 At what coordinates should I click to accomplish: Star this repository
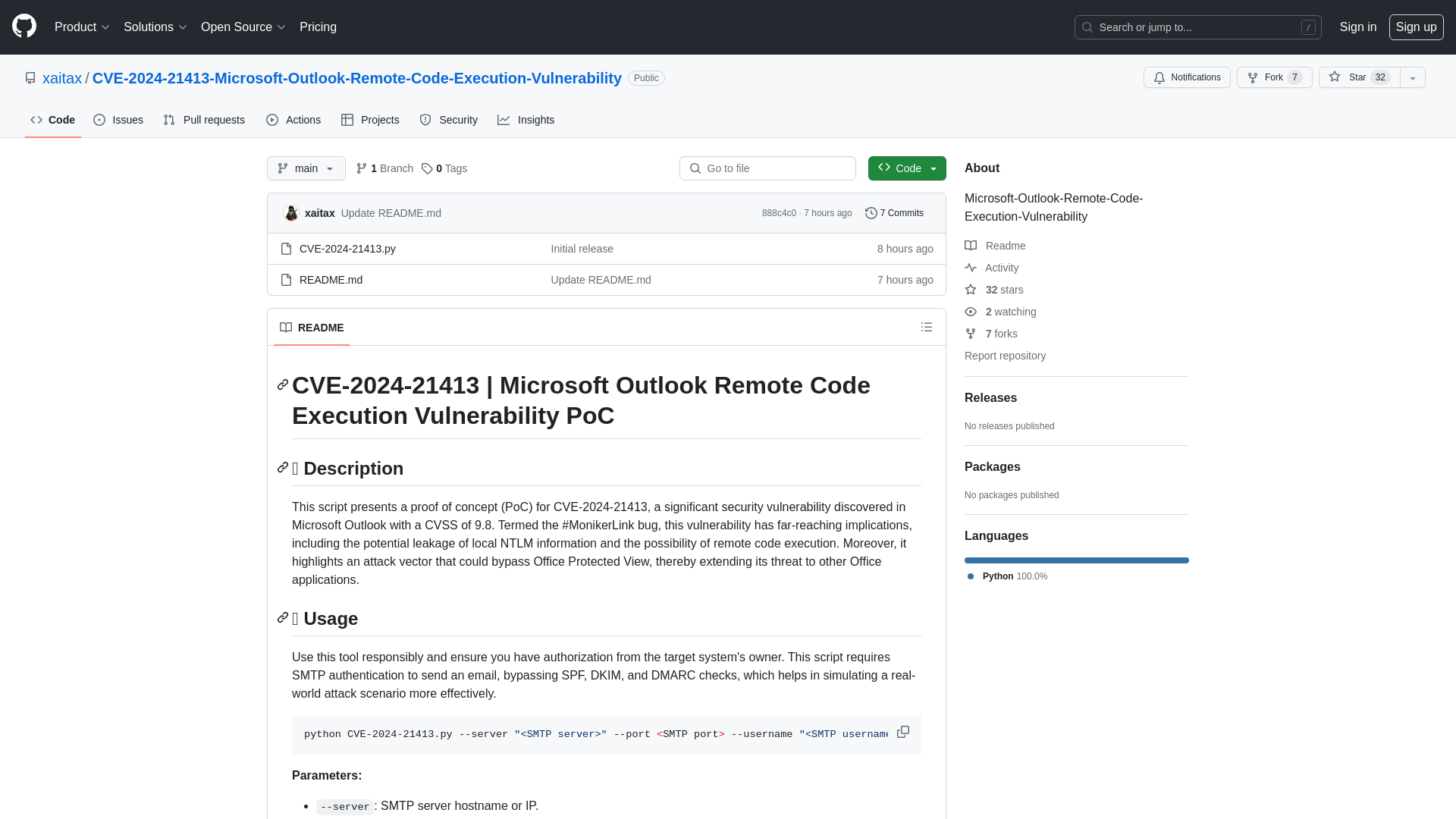1359,77
